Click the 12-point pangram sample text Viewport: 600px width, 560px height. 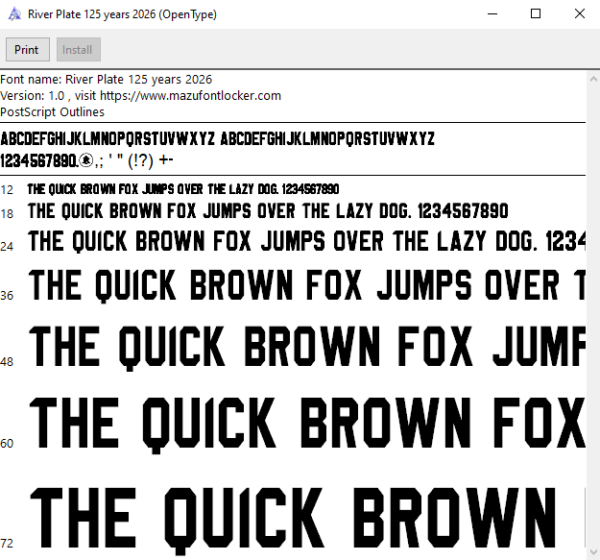pos(183,189)
